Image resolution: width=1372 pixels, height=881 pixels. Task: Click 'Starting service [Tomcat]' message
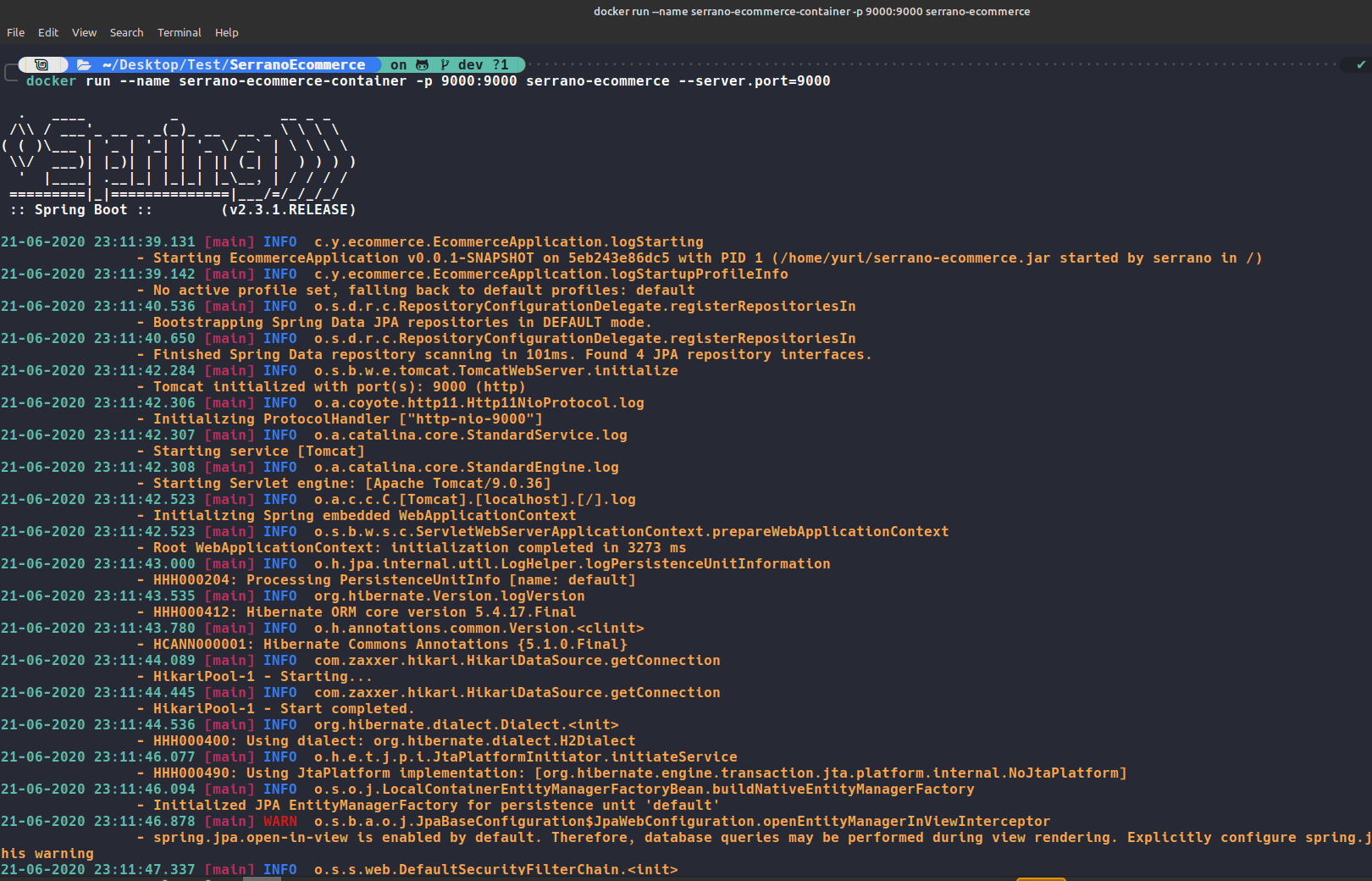pyautogui.click(x=259, y=451)
